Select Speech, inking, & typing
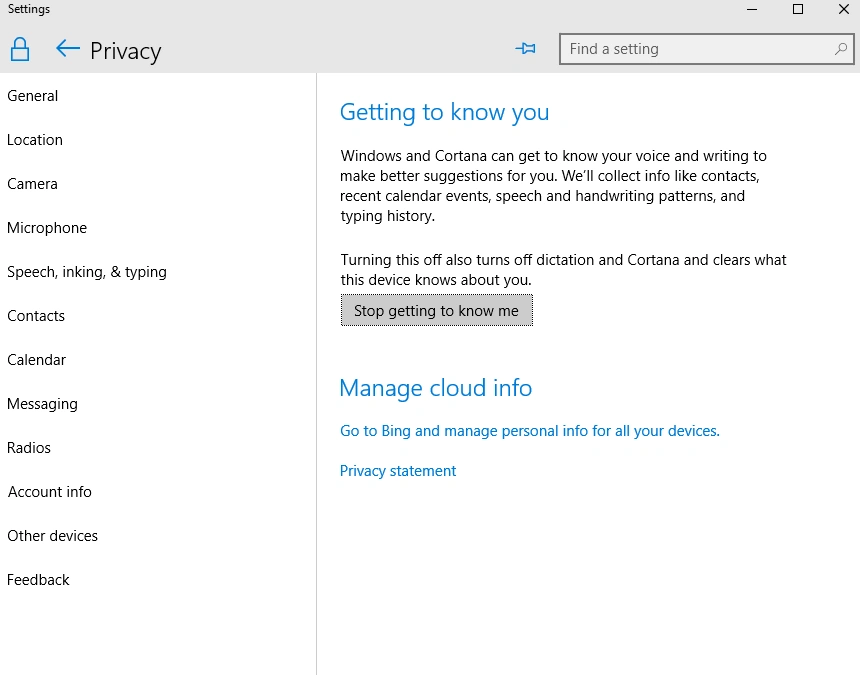This screenshot has height=675, width=860. pos(87,272)
